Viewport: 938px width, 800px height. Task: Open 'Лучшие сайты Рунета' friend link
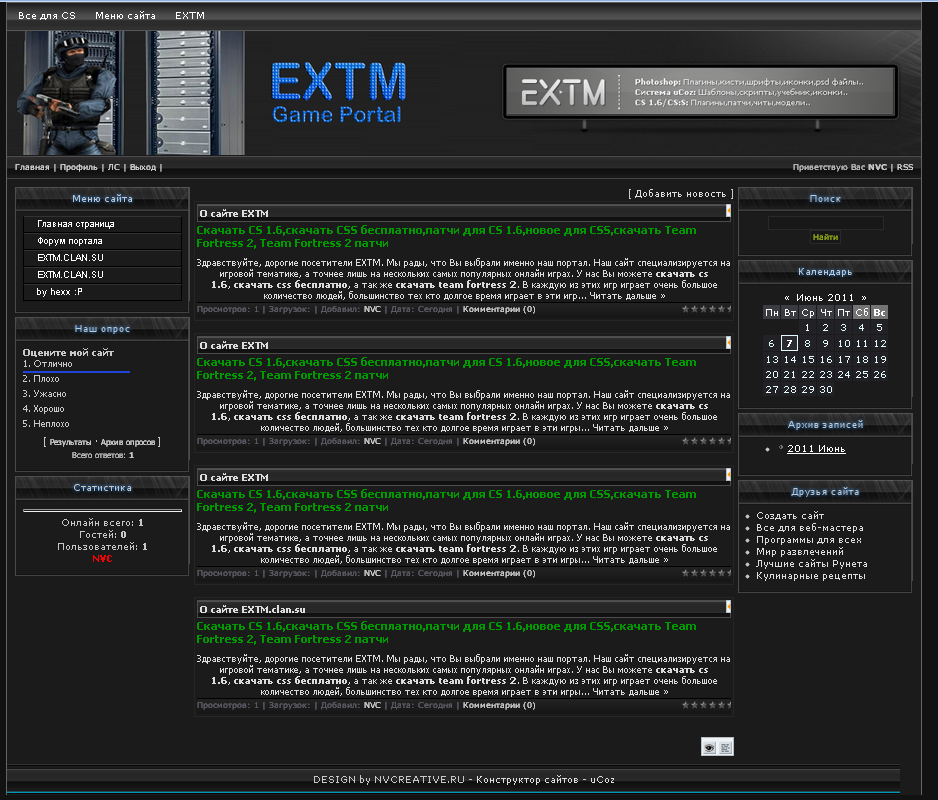coord(812,564)
